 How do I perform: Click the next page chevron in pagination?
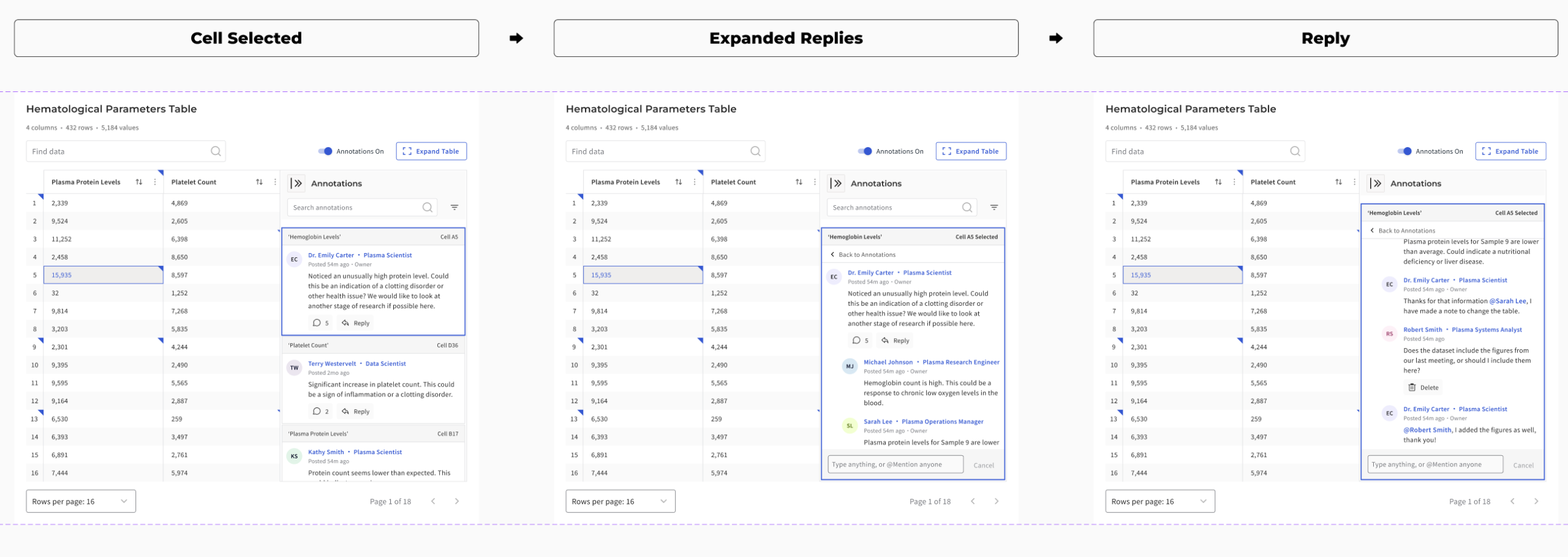pos(456,501)
